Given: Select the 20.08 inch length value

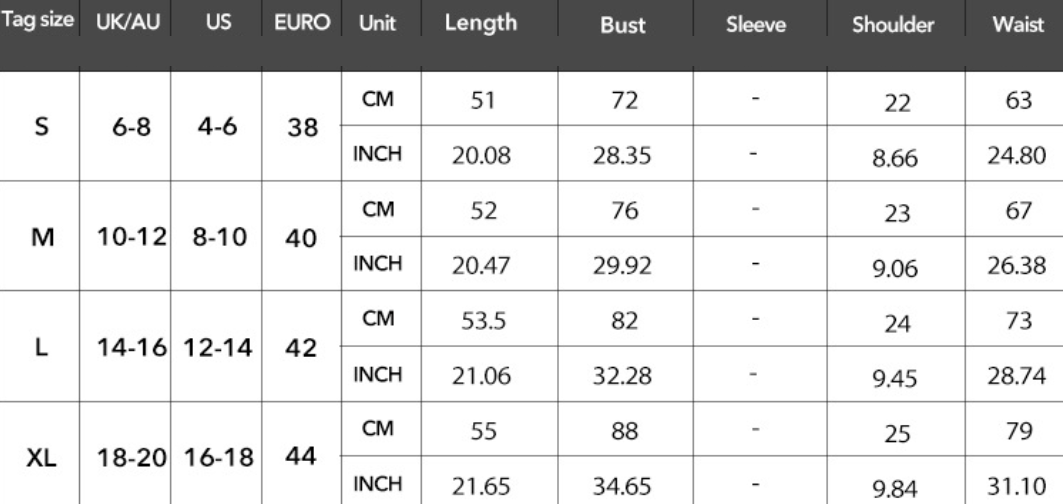Looking at the screenshot, I should (481, 156).
